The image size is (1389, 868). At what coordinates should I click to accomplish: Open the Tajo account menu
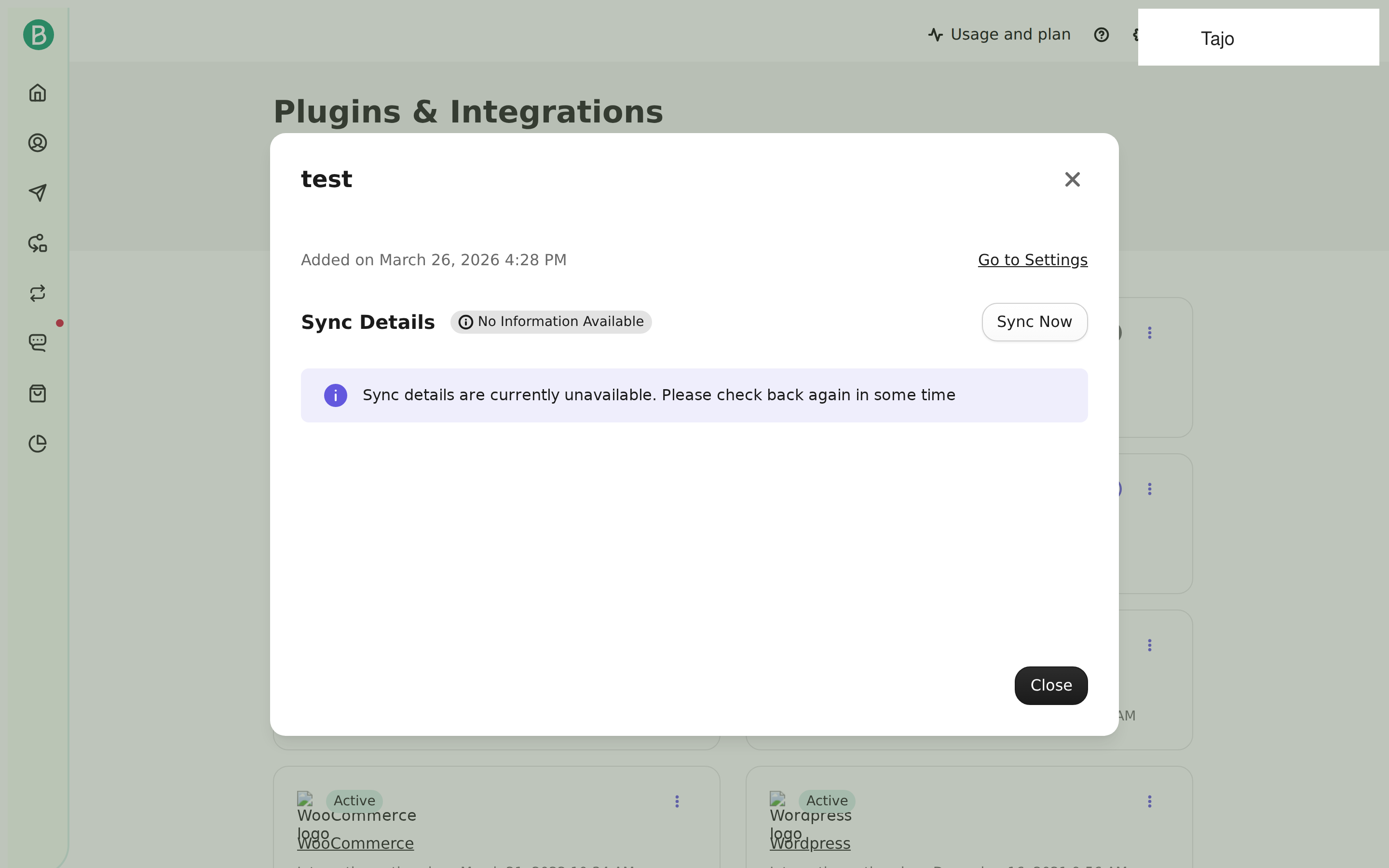click(1258, 37)
